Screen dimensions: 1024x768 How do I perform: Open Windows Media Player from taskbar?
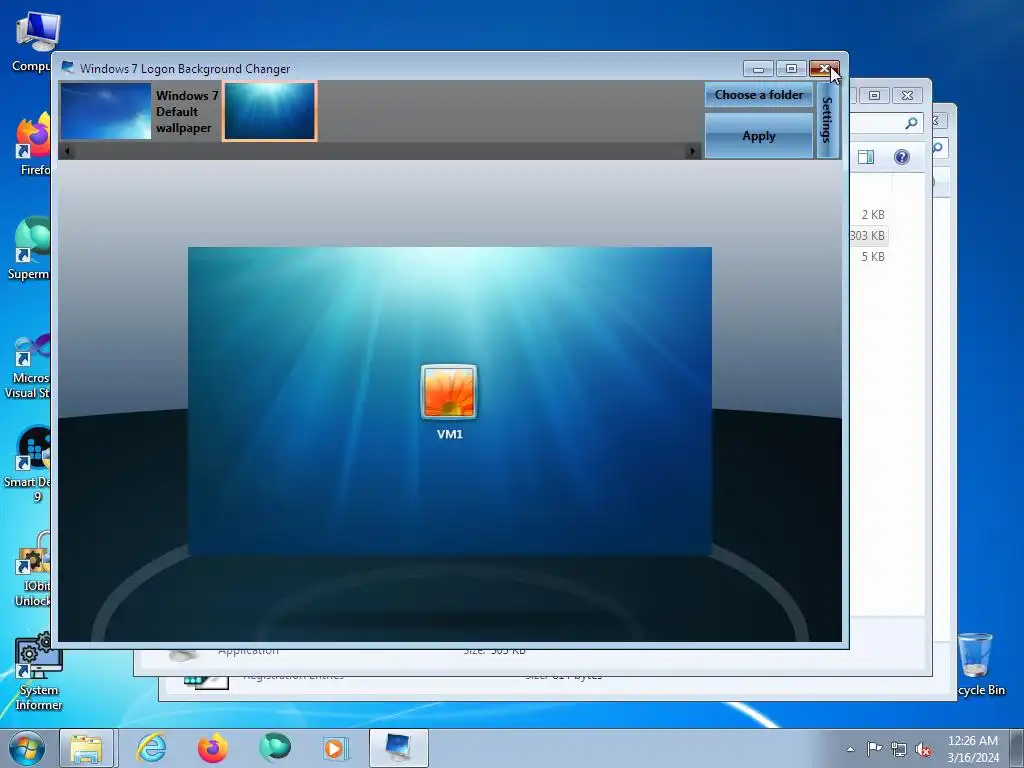pyautogui.click(x=336, y=748)
